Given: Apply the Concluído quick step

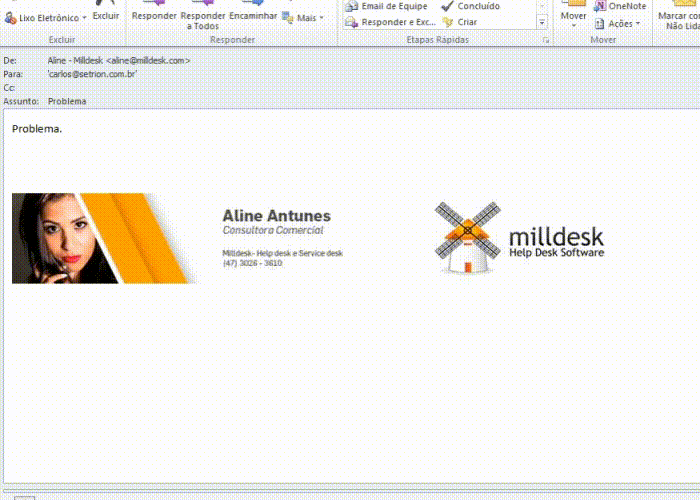Looking at the screenshot, I should 471,6.
